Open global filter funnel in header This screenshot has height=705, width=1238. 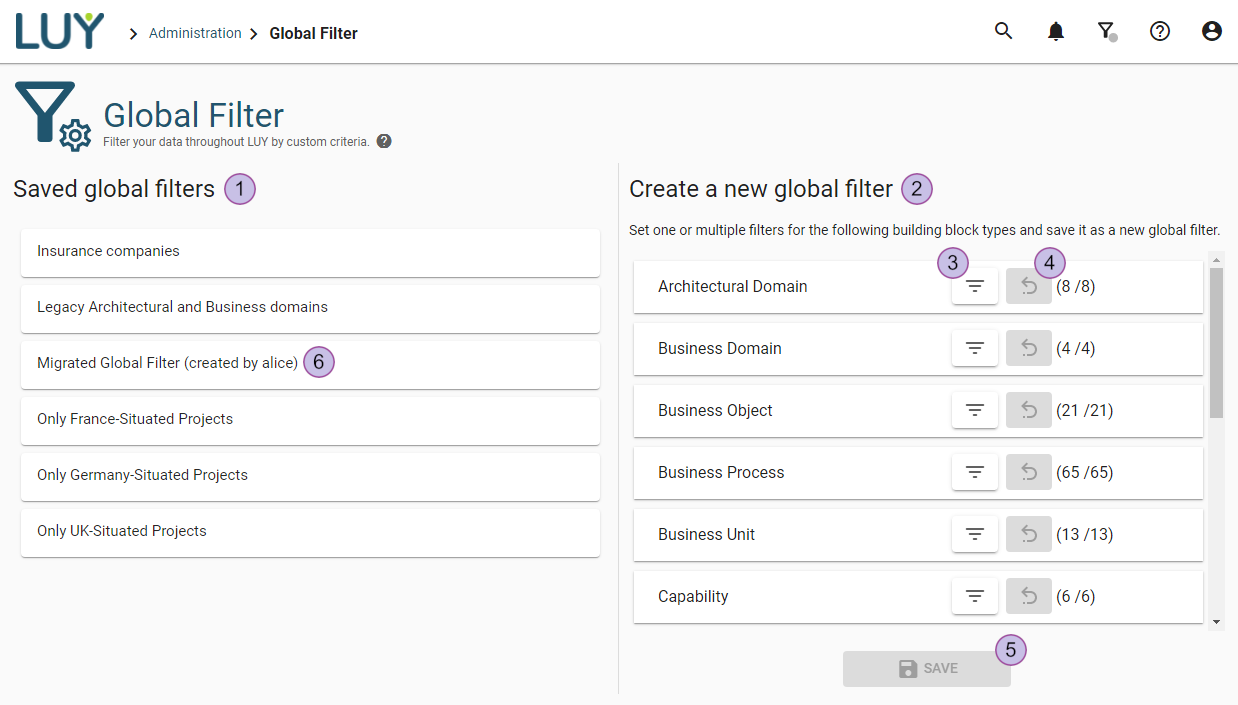(1106, 31)
